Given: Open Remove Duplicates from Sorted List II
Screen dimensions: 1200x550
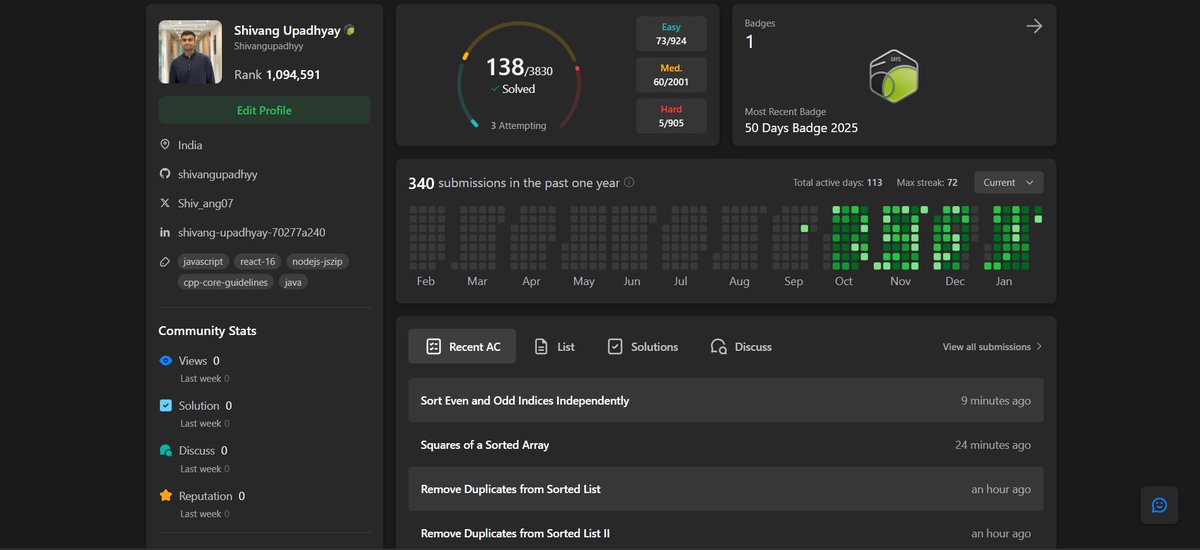Looking at the screenshot, I should point(726,533).
